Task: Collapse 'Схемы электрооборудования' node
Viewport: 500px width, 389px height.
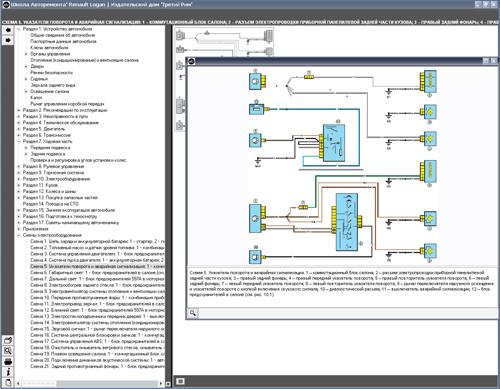Action: pyautogui.click(x=19, y=235)
